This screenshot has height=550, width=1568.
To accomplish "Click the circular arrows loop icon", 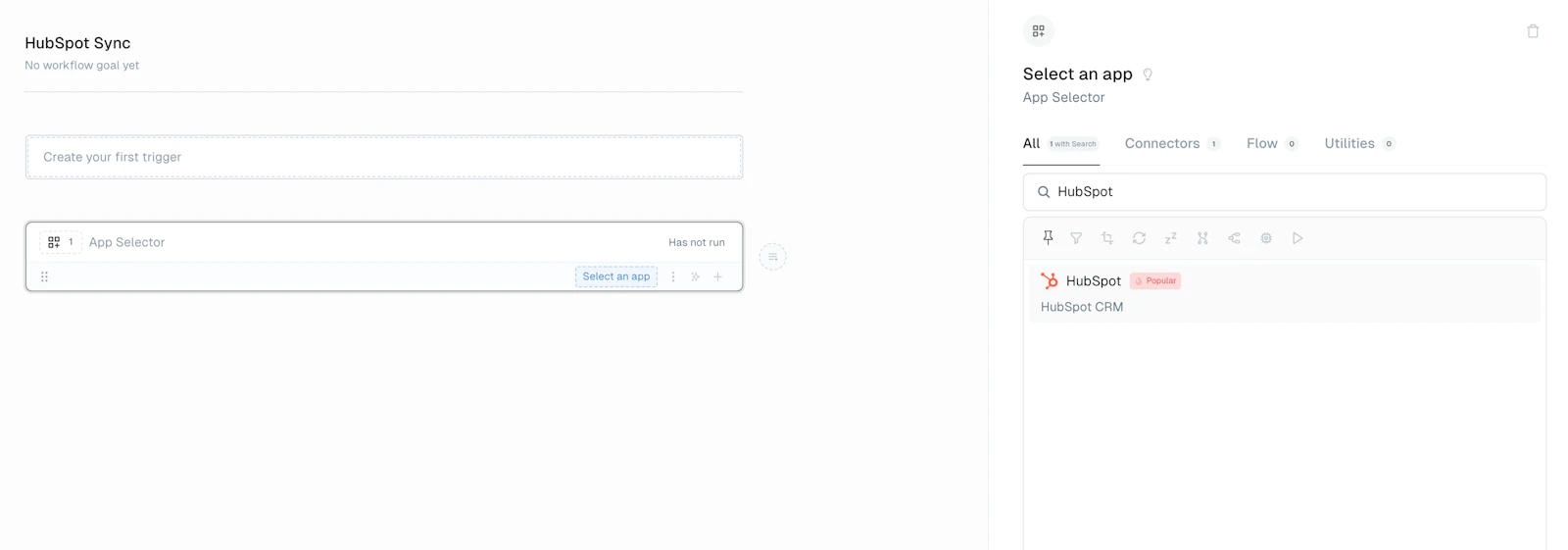I will click(x=1139, y=238).
